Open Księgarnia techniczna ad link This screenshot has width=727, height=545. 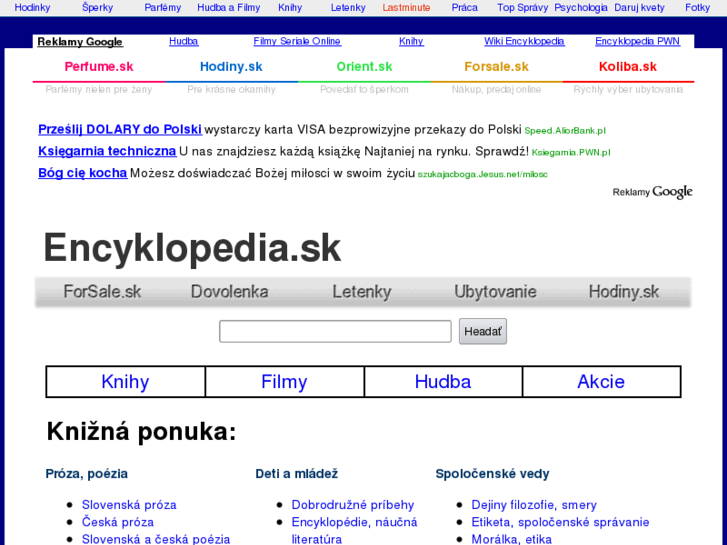coord(107,151)
